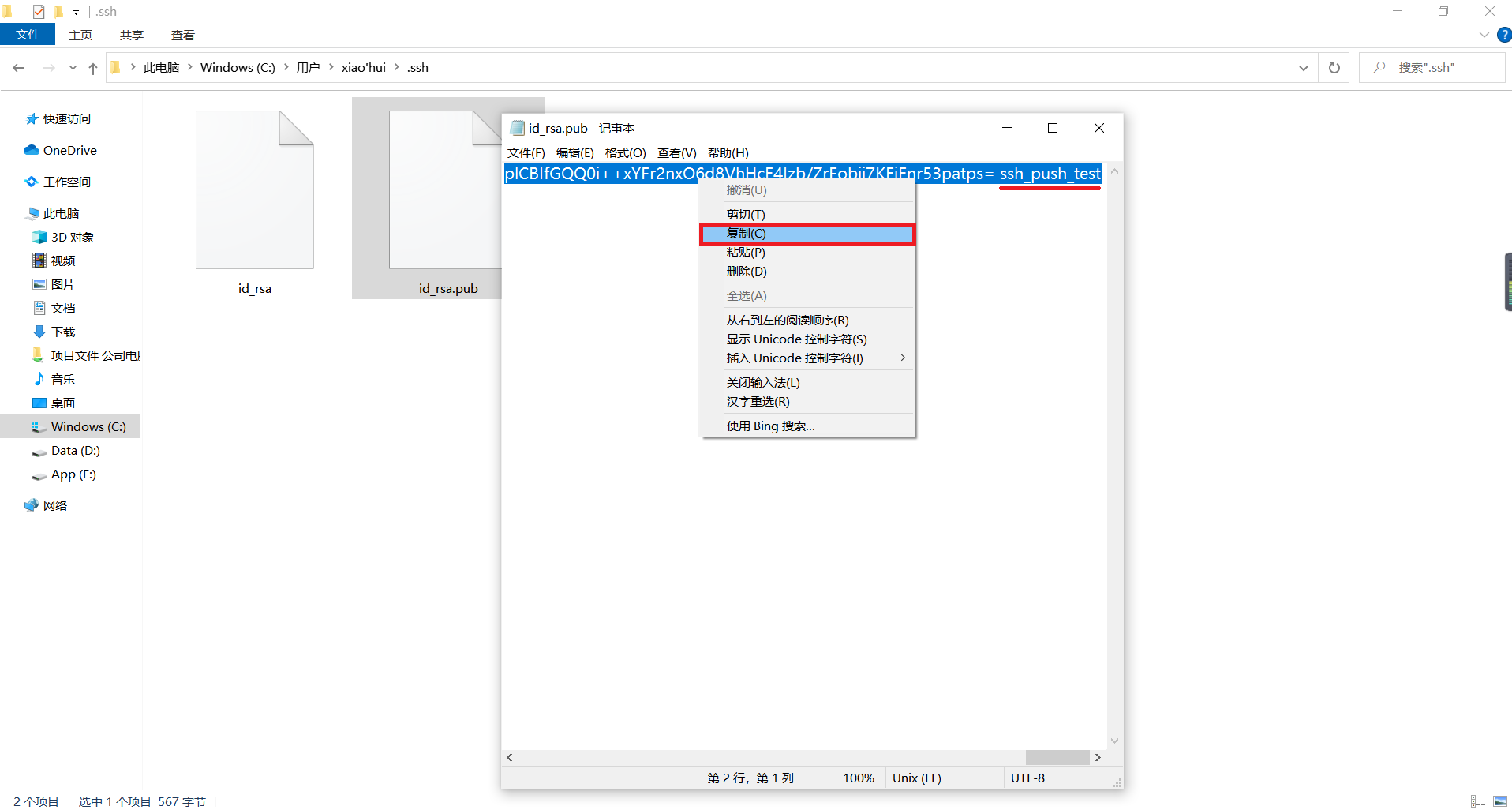Screen dimensions: 1512x810
Task: Open the 视频 folder icon
Action: coord(39,261)
